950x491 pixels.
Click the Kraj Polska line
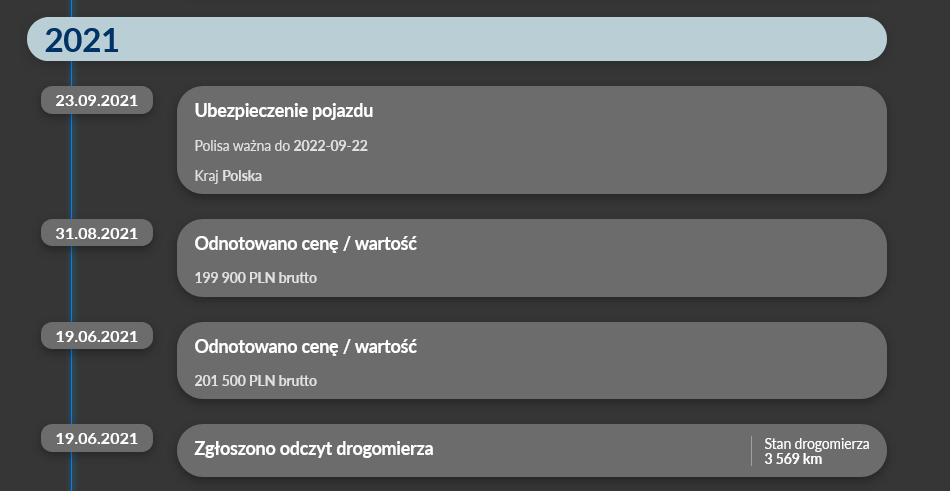pos(228,176)
